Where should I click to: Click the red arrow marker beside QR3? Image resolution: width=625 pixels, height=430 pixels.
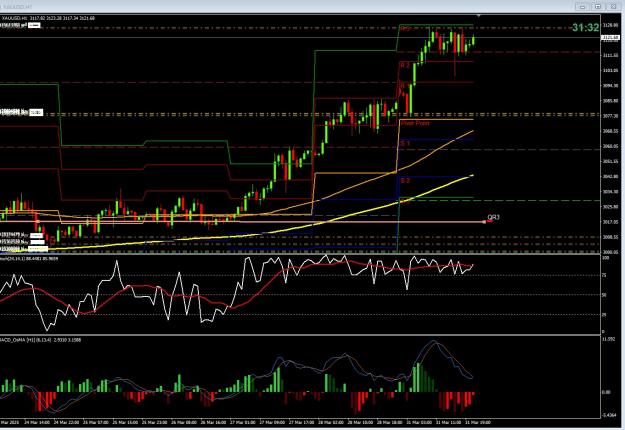[489, 221]
